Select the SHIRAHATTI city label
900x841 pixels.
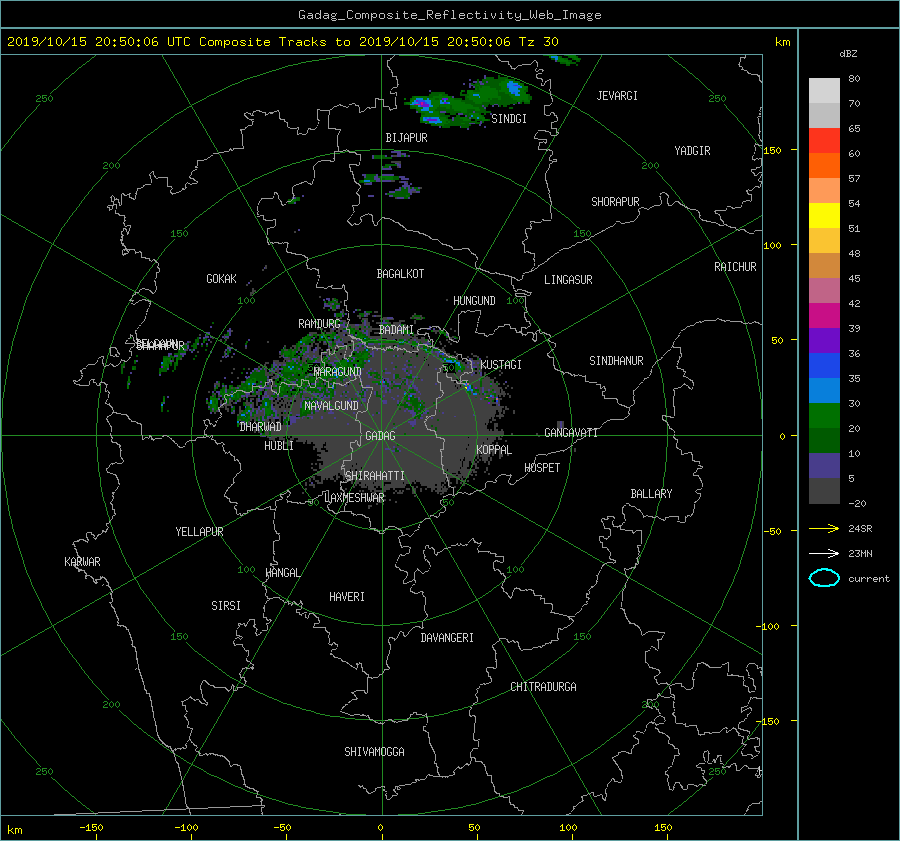coord(375,476)
